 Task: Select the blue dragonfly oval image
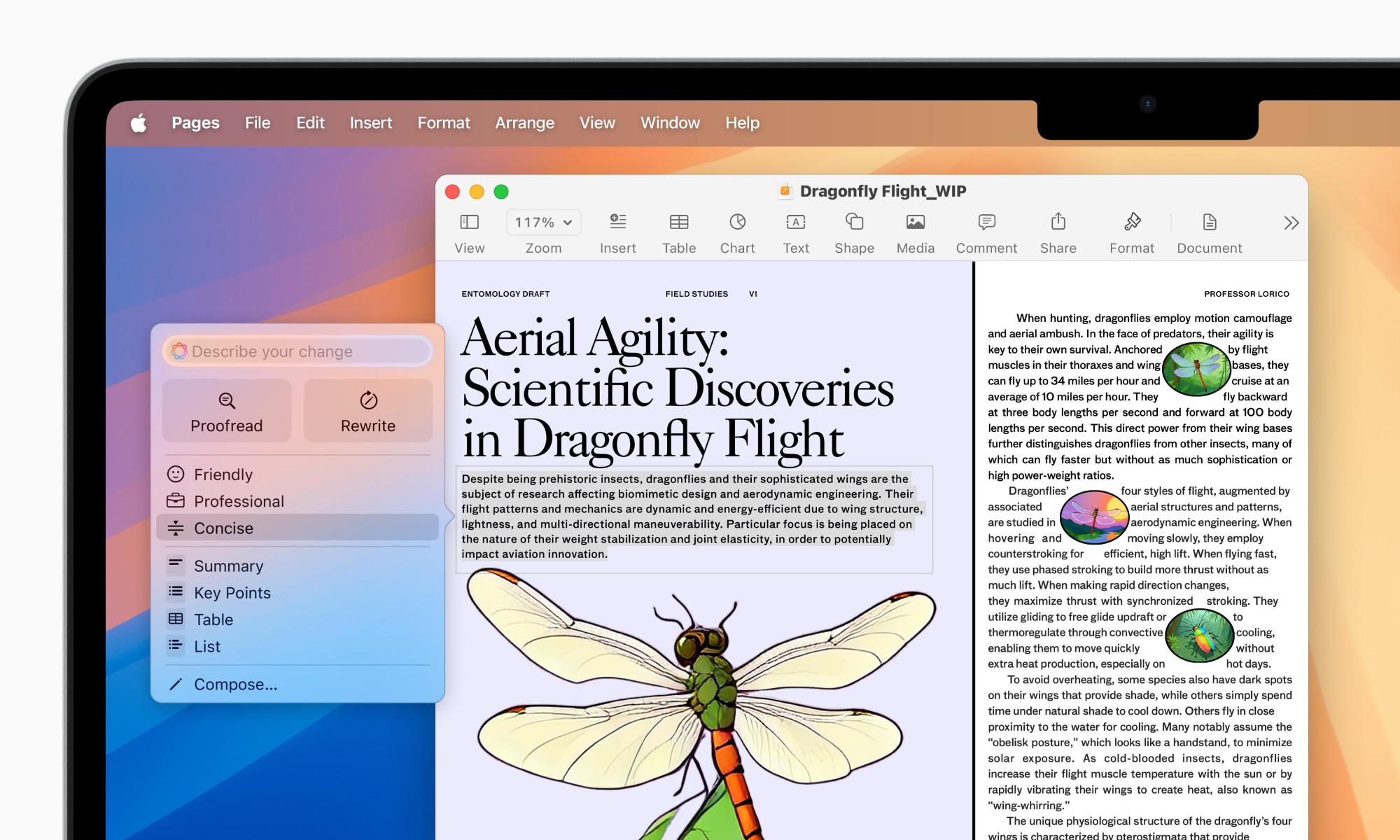tap(1196, 367)
